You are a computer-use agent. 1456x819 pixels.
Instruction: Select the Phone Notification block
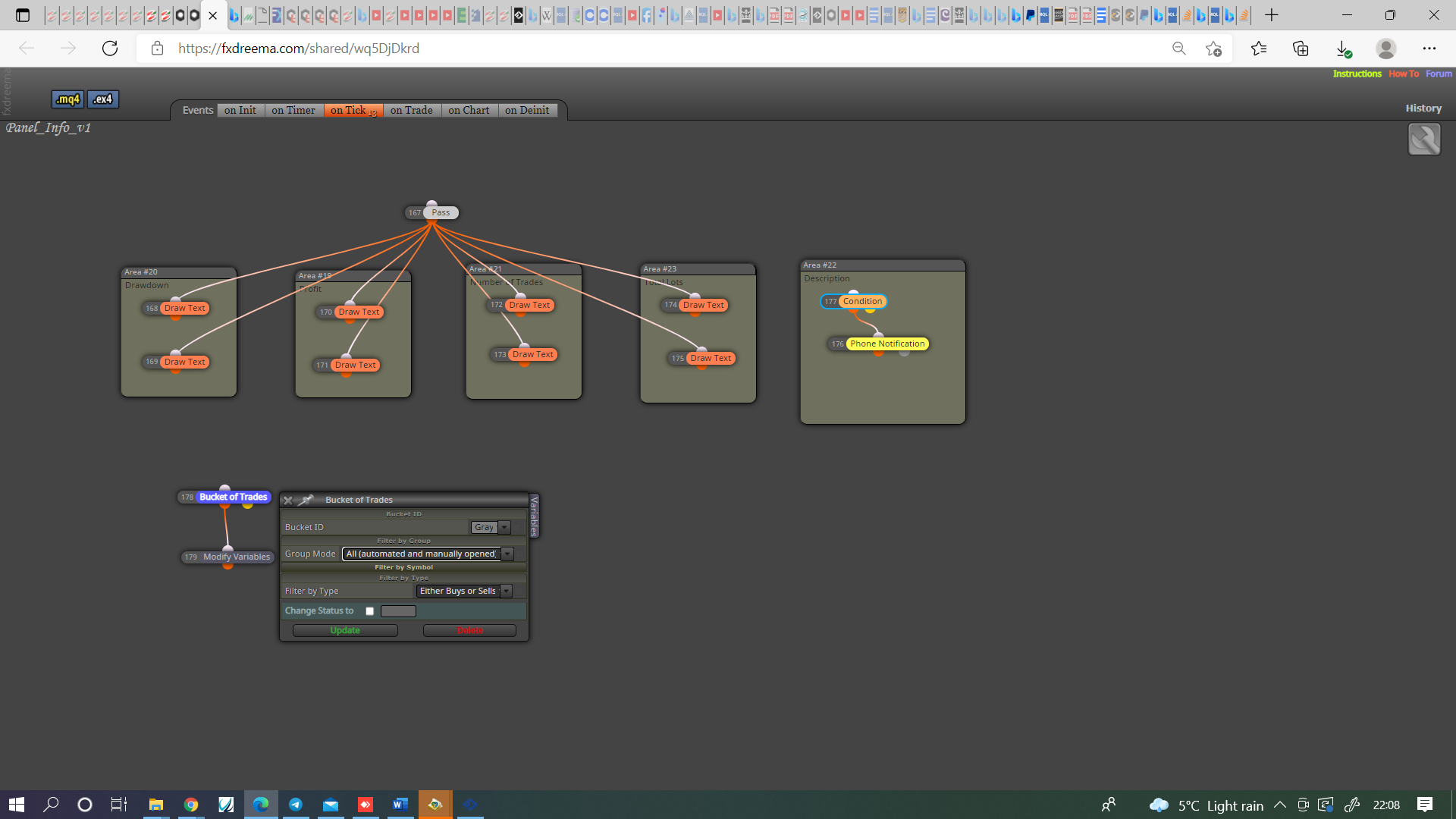tap(887, 344)
